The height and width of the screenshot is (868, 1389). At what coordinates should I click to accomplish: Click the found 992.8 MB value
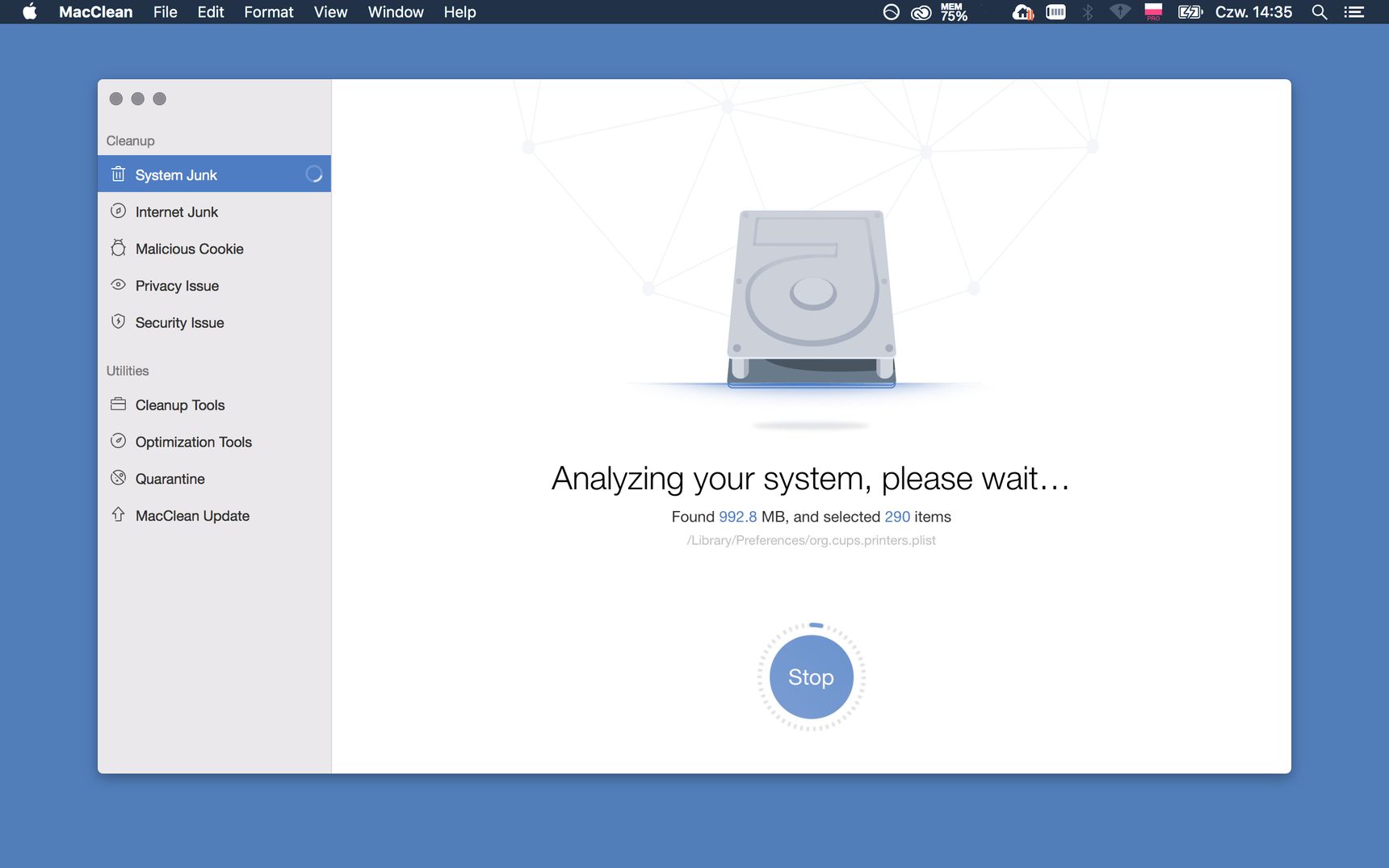pos(737,517)
